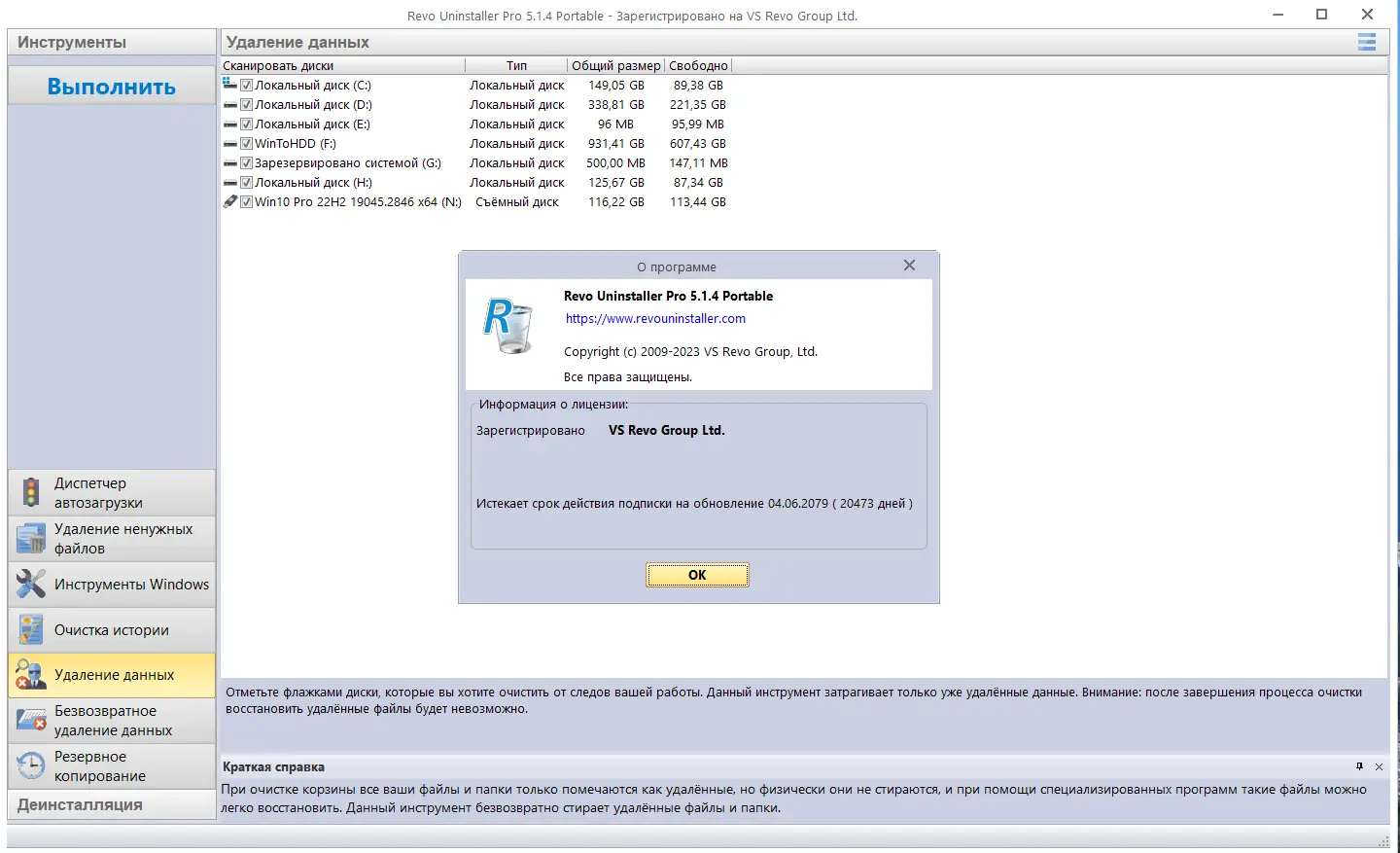Click the drive icon for Локальный диск (H:)
Image resolution: width=1400 pixels, height=853 pixels.
tap(230, 182)
